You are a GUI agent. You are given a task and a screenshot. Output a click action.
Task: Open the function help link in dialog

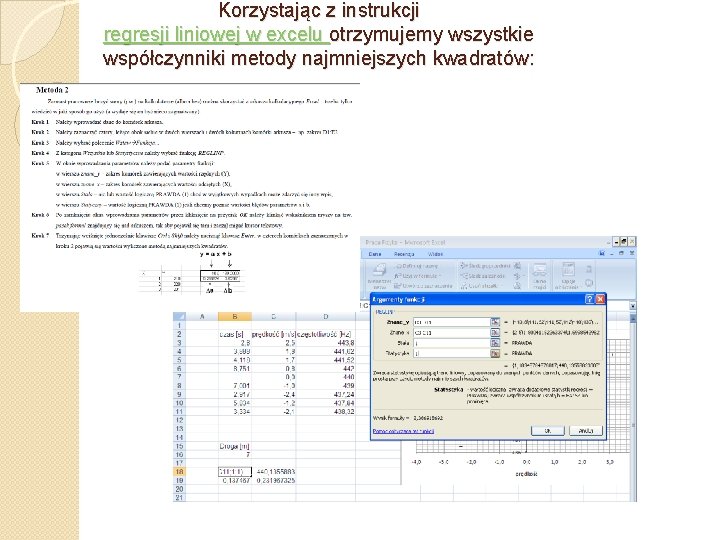[x=403, y=431]
